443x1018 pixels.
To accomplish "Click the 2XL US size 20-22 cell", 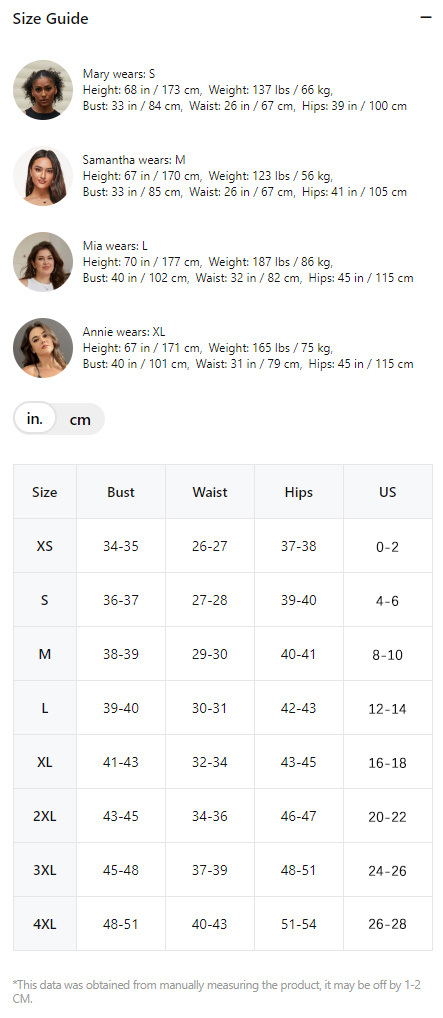I will [388, 816].
